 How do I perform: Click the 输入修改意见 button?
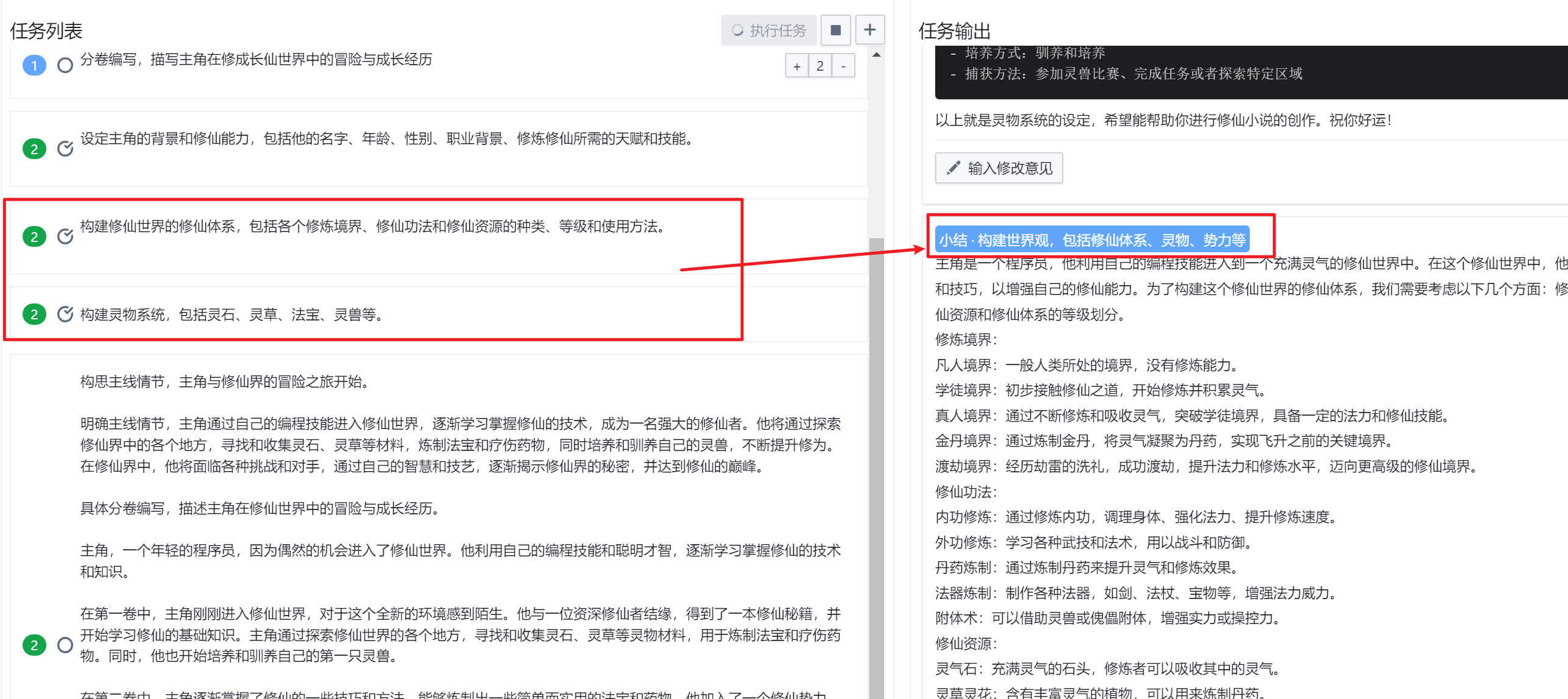click(x=999, y=168)
